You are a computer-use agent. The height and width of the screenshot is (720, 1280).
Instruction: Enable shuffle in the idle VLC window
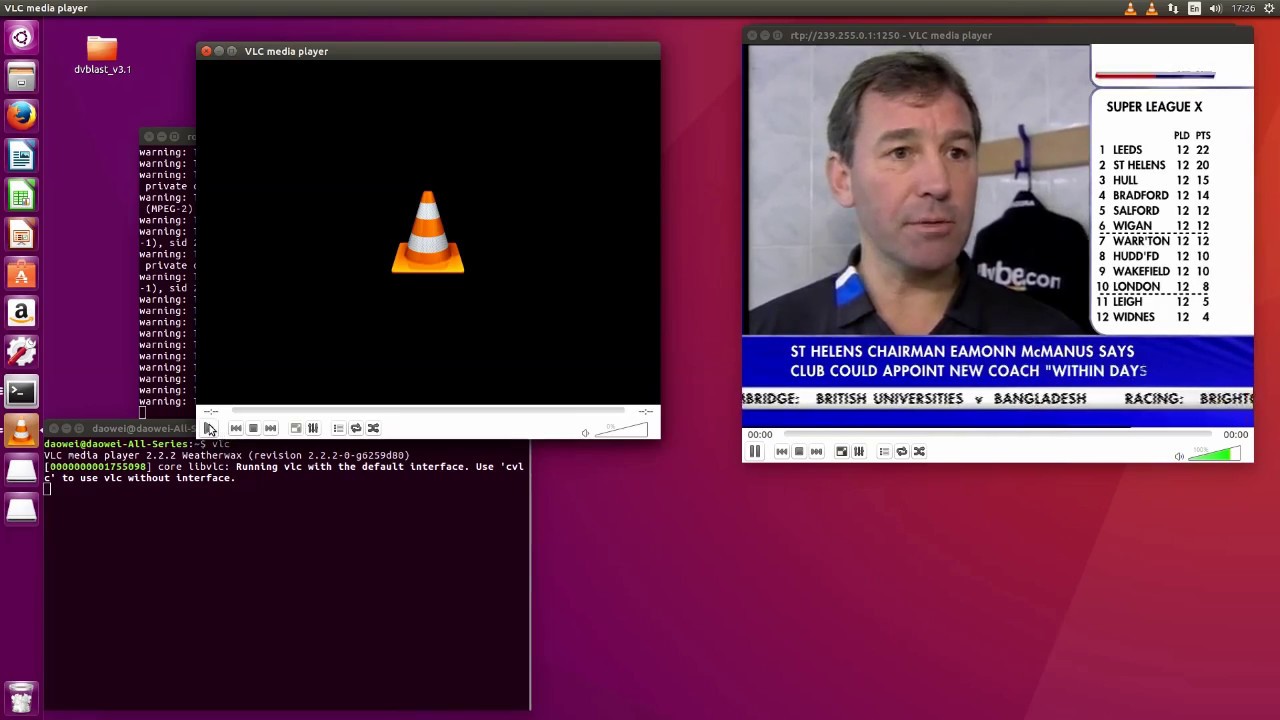pyautogui.click(x=373, y=428)
